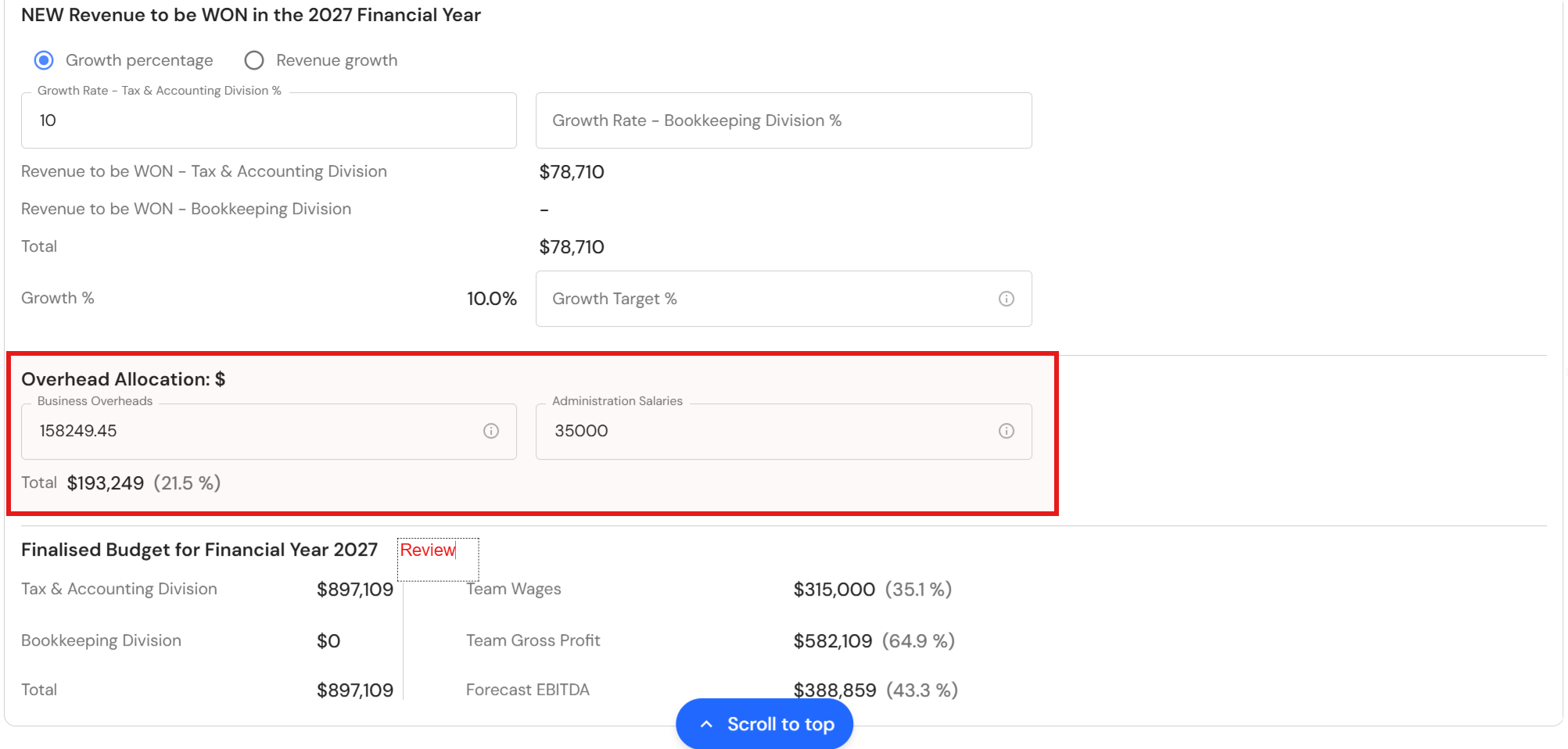Click the Growth Target % input field
Viewport: 1568px width, 749px height.
784,299
